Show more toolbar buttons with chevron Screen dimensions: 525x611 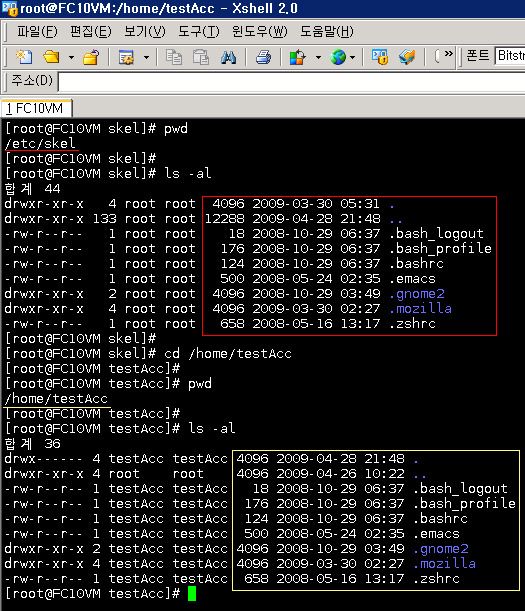[449, 53]
